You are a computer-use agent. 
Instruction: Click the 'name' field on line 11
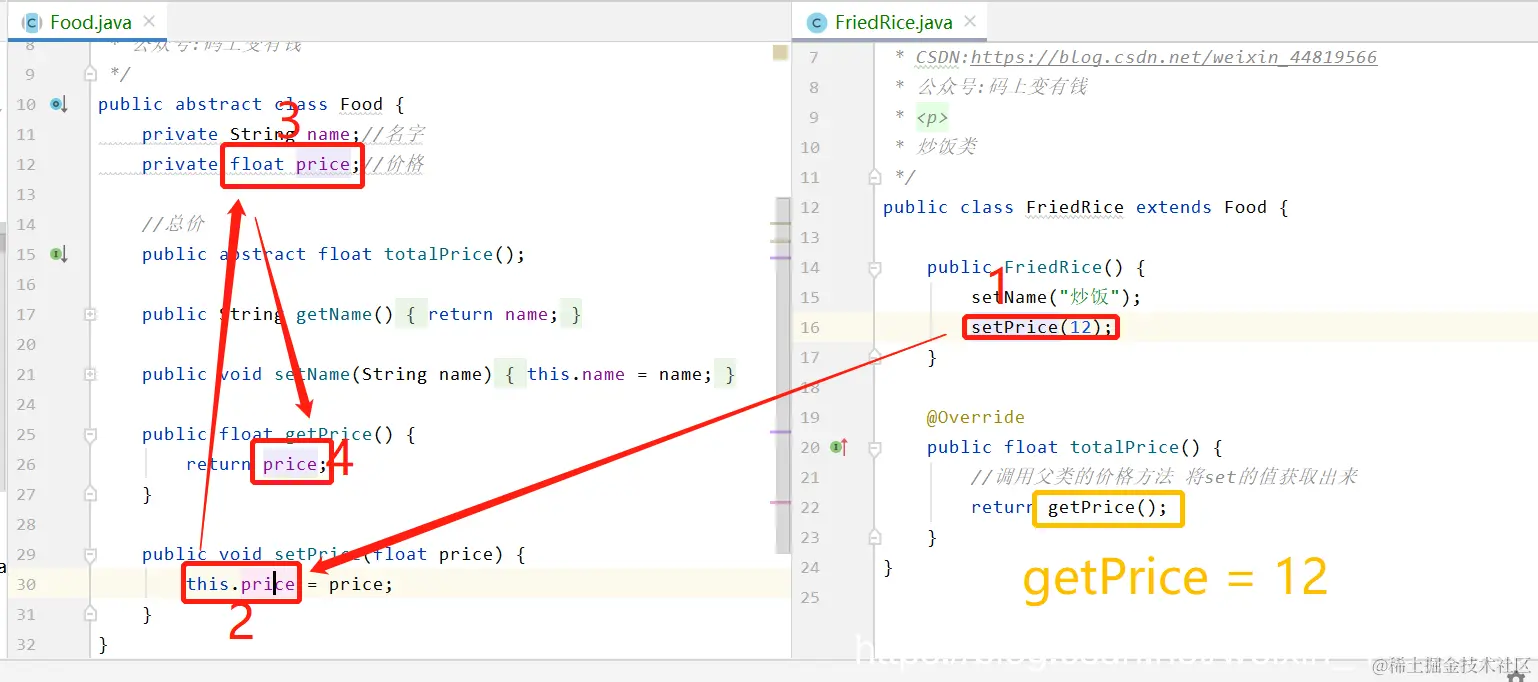pos(328,134)
